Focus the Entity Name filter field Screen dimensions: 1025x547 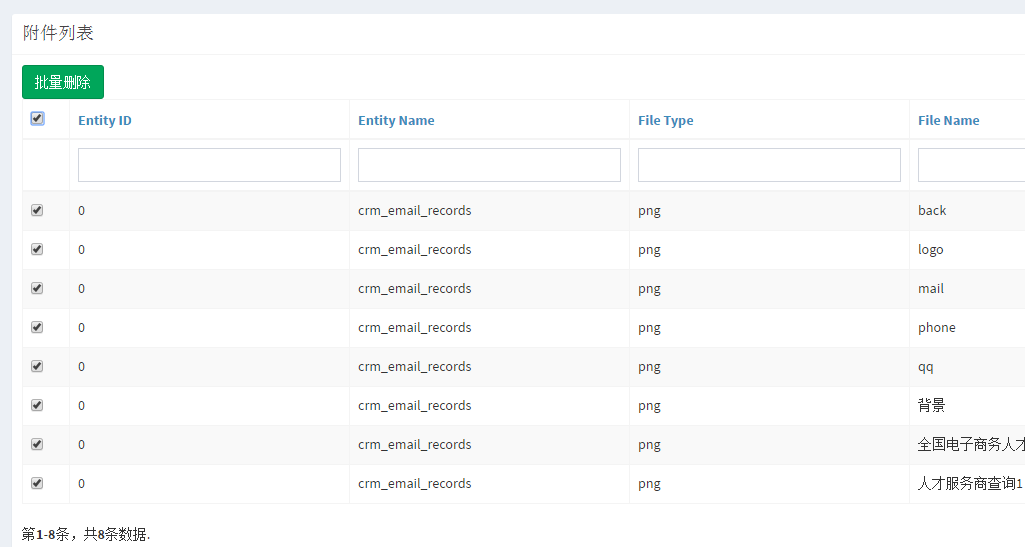(489, 165)
